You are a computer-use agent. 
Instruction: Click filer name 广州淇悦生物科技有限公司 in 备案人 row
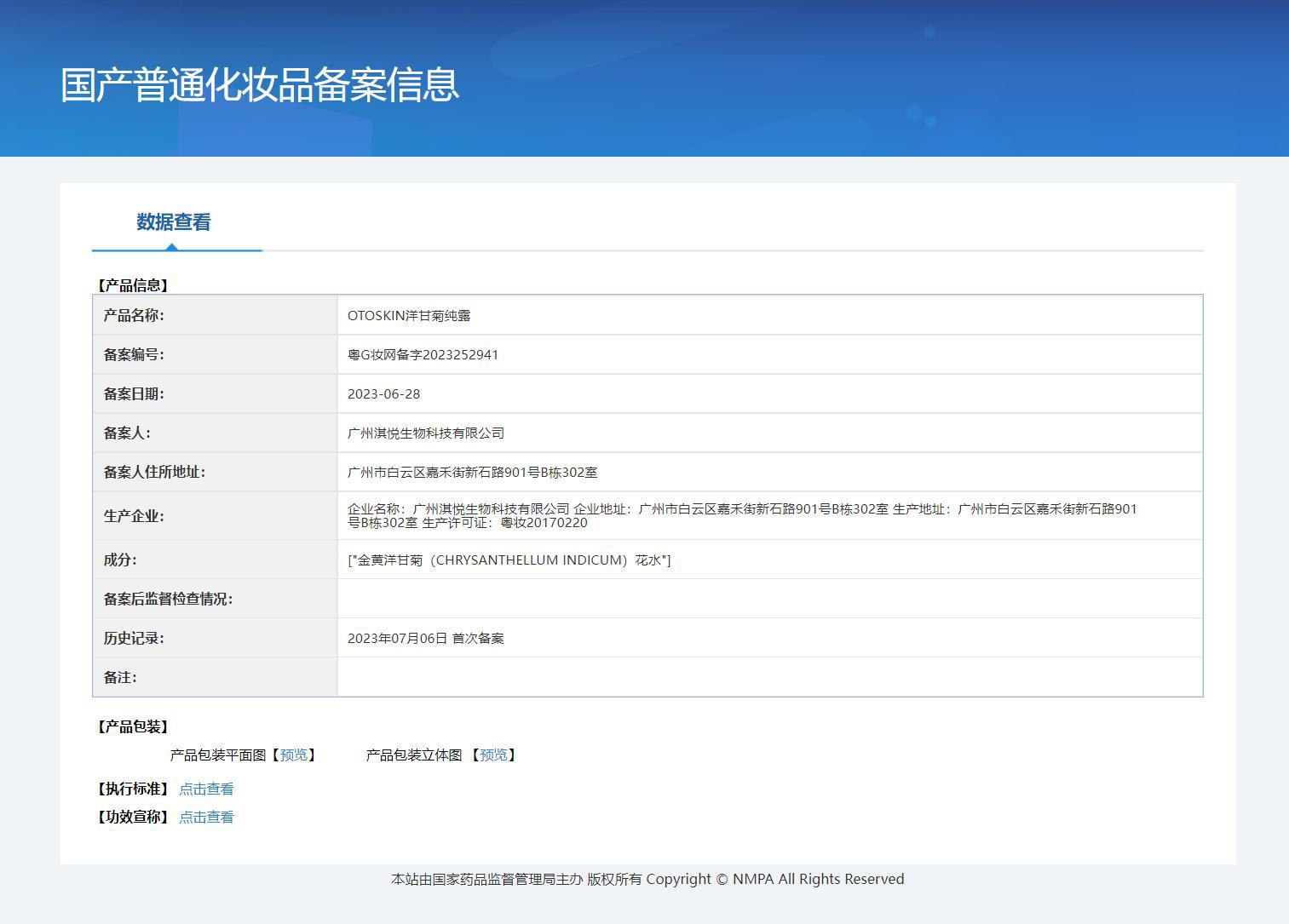426,433
